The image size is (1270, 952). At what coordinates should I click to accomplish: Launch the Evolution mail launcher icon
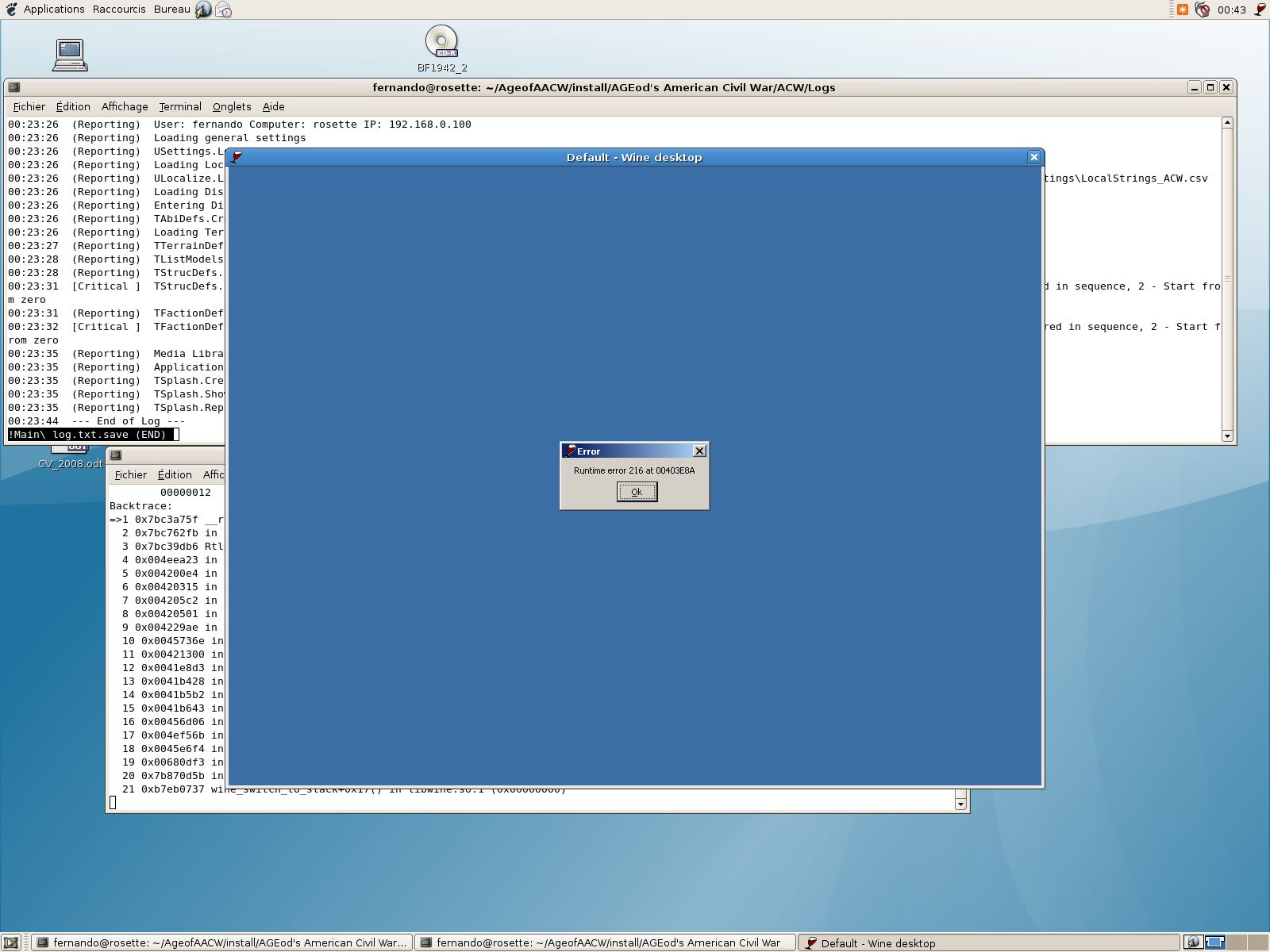224,10
